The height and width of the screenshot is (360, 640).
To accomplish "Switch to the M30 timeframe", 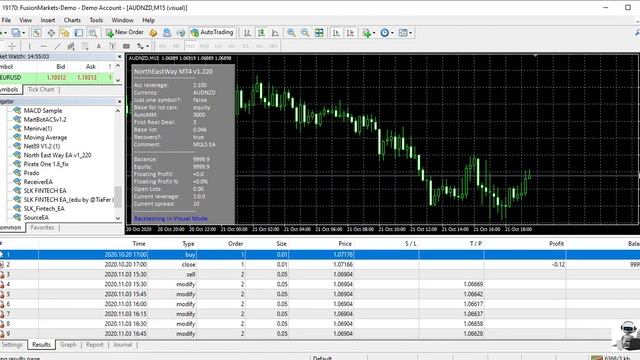I will tap(204, 46).
